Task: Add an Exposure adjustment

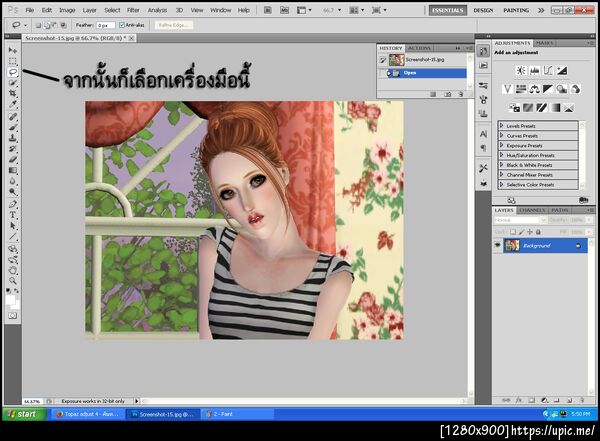Action: tap(562, 70)
